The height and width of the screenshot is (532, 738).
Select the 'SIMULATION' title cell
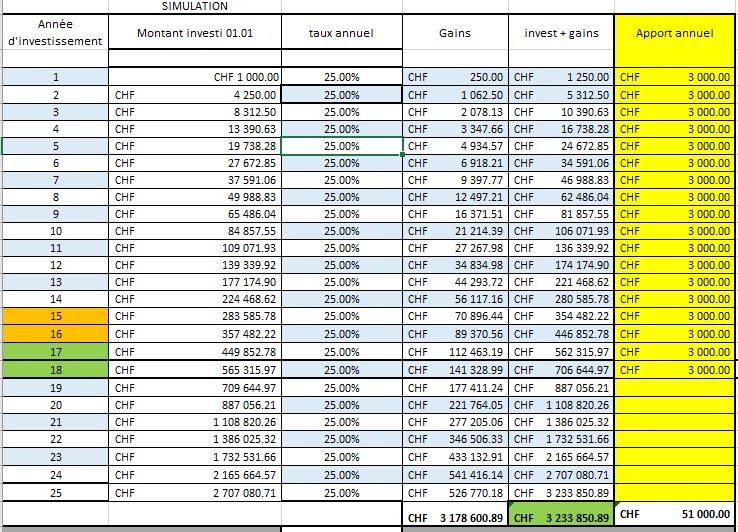tap(195, 6)
